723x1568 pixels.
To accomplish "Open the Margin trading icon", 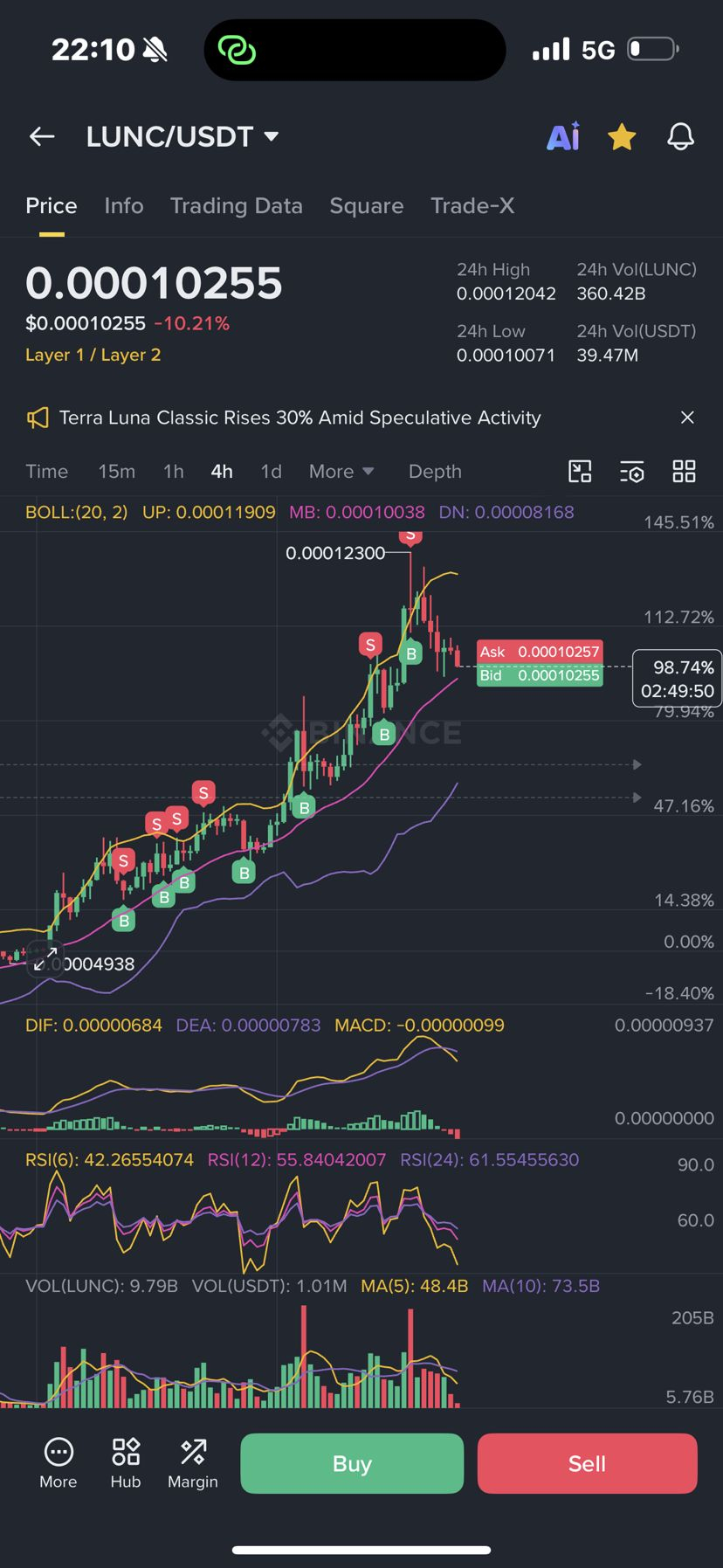I will point(193,1463).
